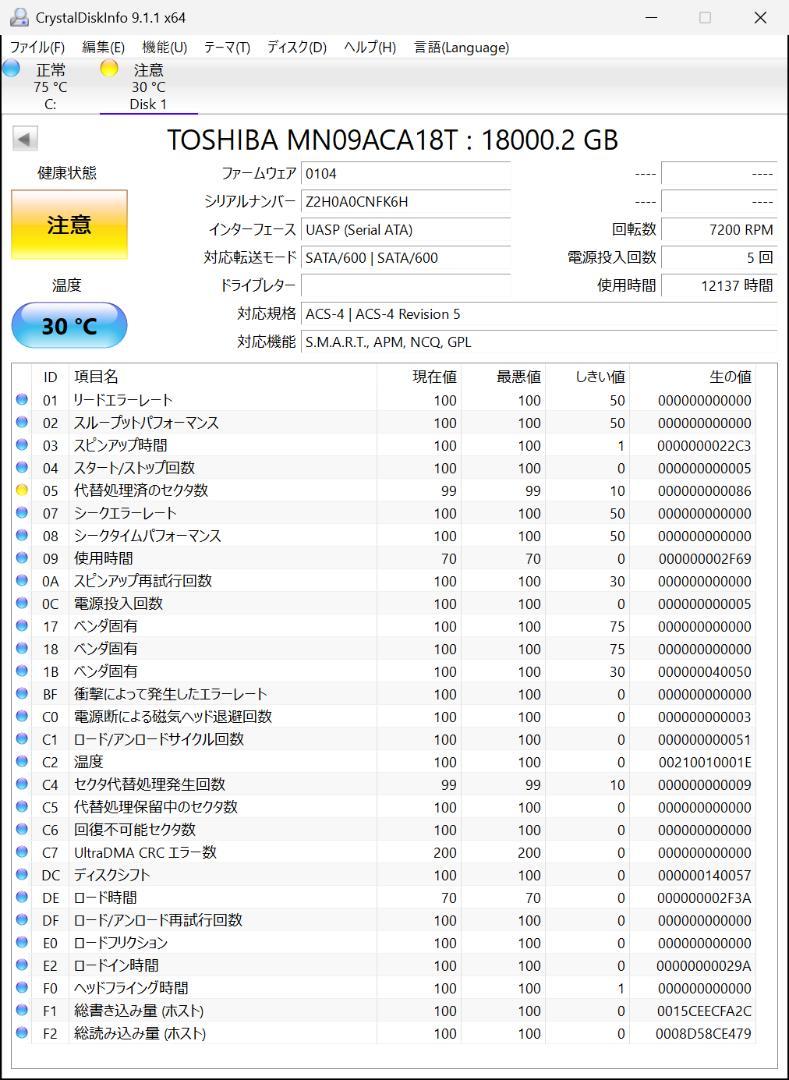Image resolution: width=789 pixels, height=1080 pixels.
Task: Click the status icon for attribute C4 row
Action: [x=22, y=784]
